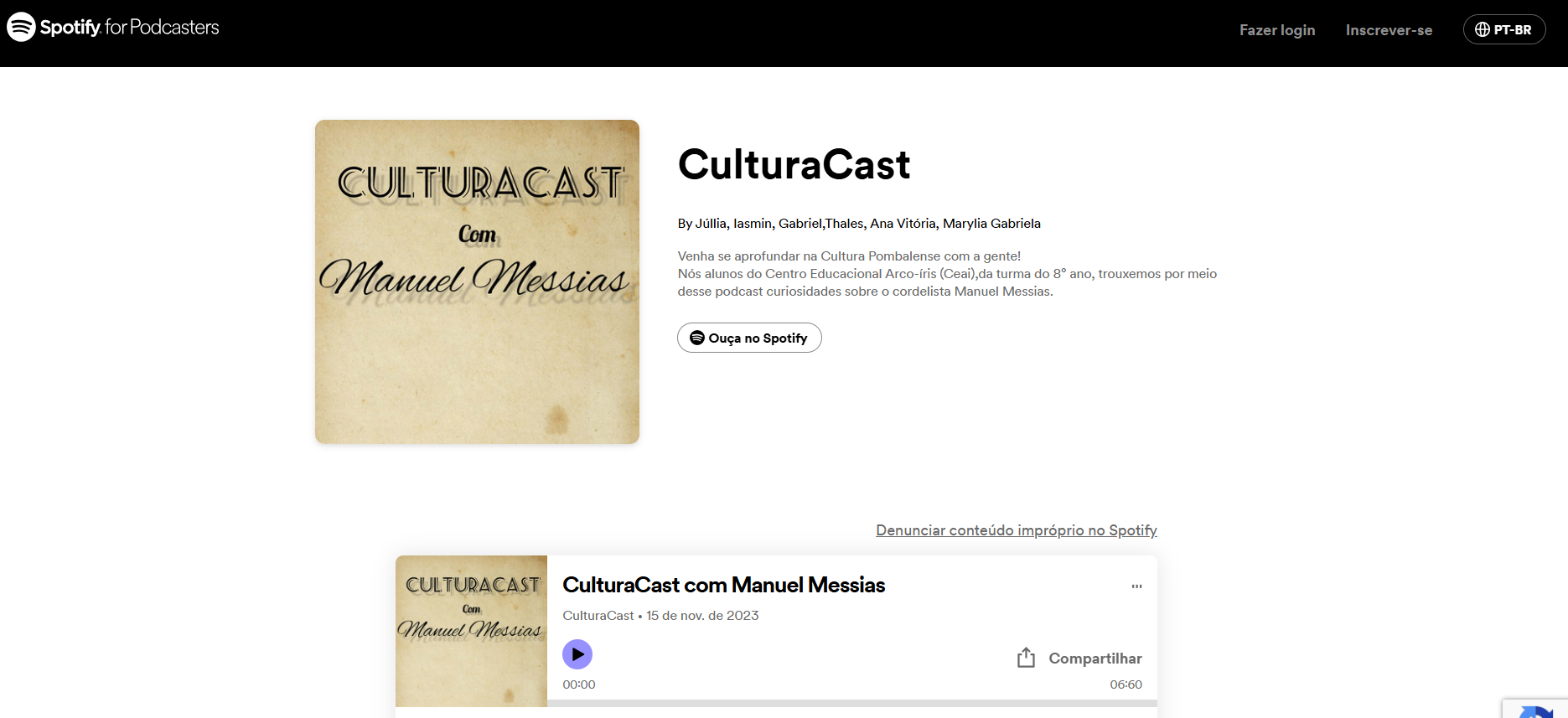The width and height of the screenshot is (1568, 718).
Task: Expand the three-dot episode options menu
Action: (x=1136, y=586)
